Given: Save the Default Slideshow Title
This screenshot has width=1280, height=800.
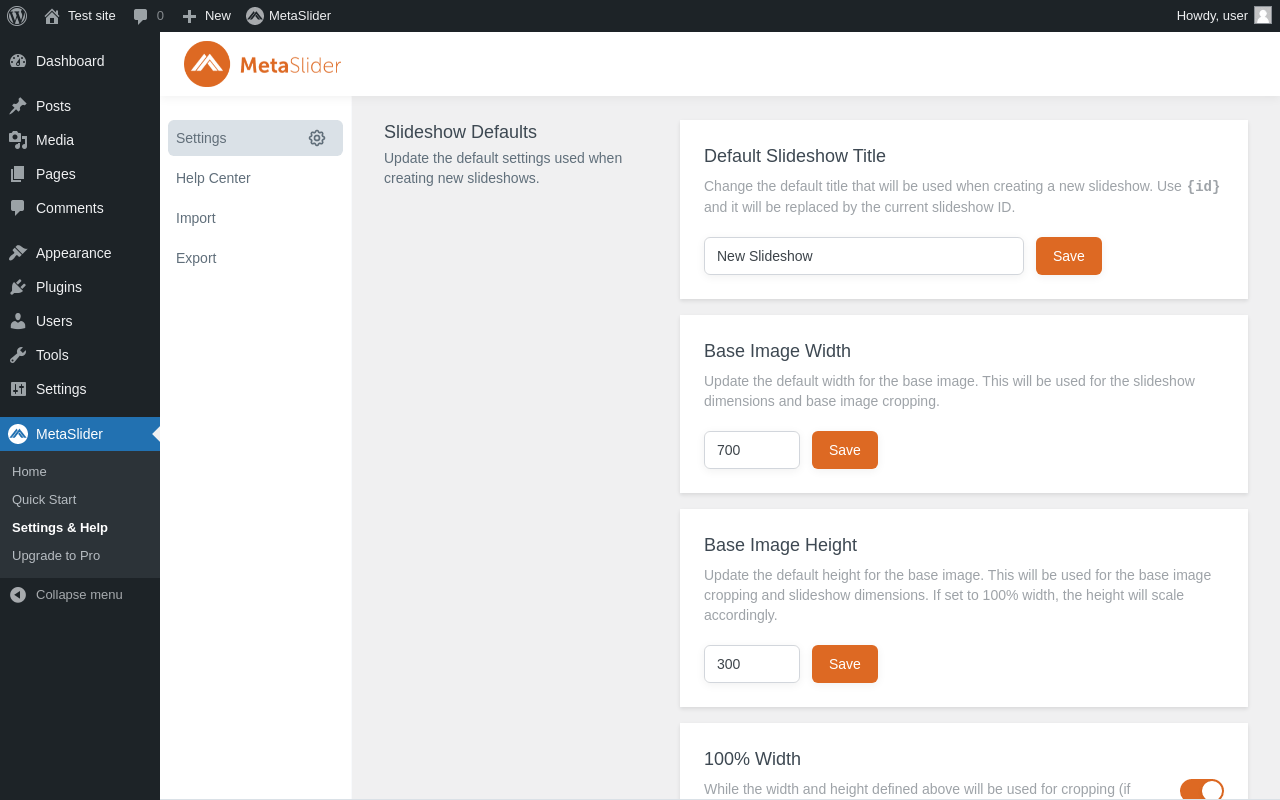Looking at the screenshot, I should coord(1068,256).
